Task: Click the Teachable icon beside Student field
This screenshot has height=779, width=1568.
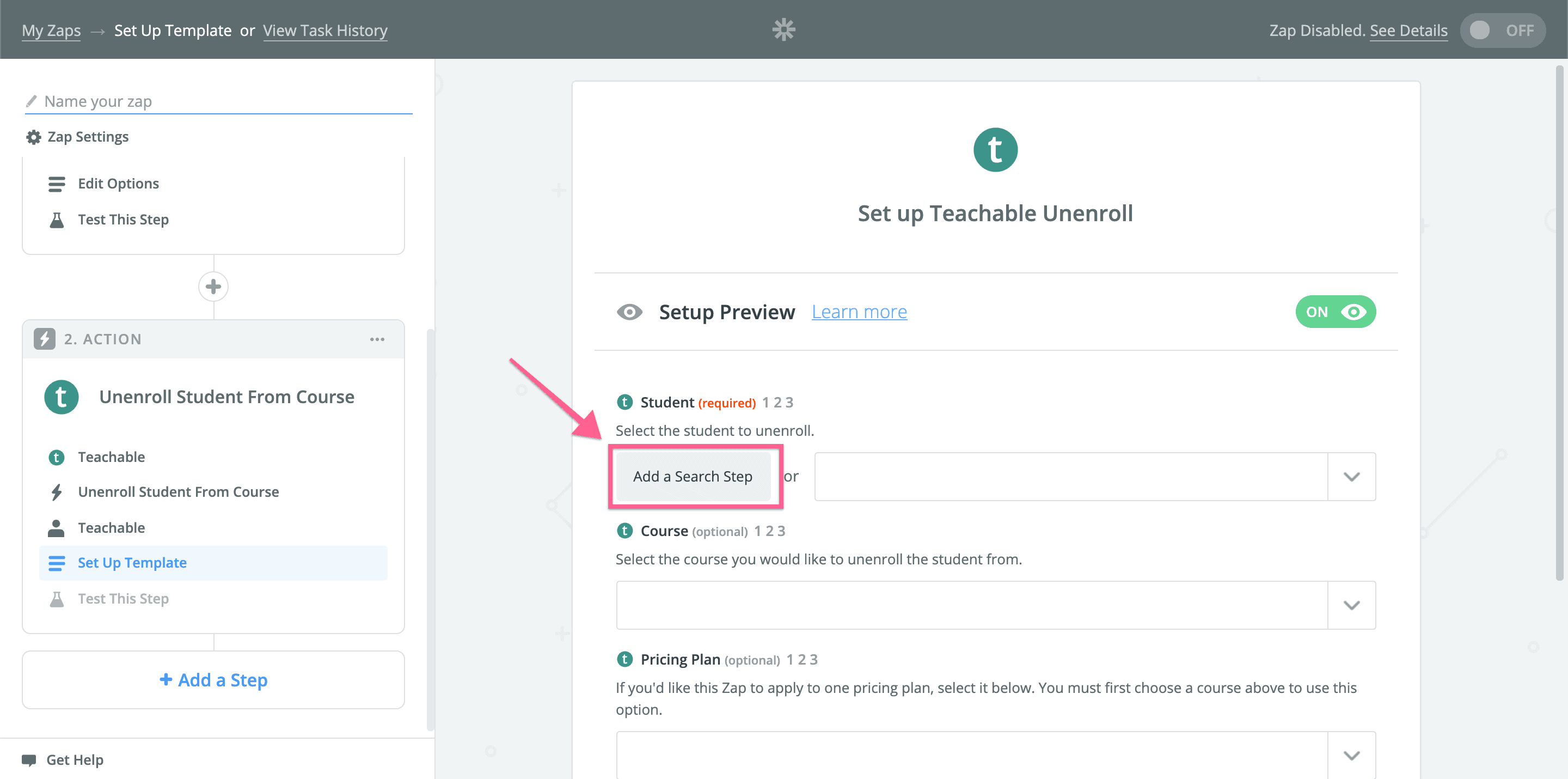Action: 624,402
